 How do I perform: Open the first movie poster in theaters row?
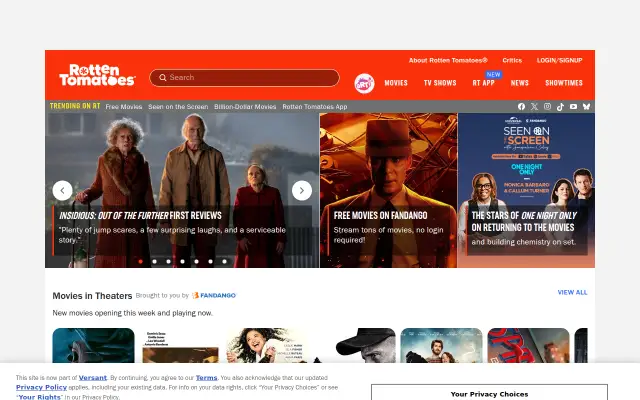click(x=93, y=345)
